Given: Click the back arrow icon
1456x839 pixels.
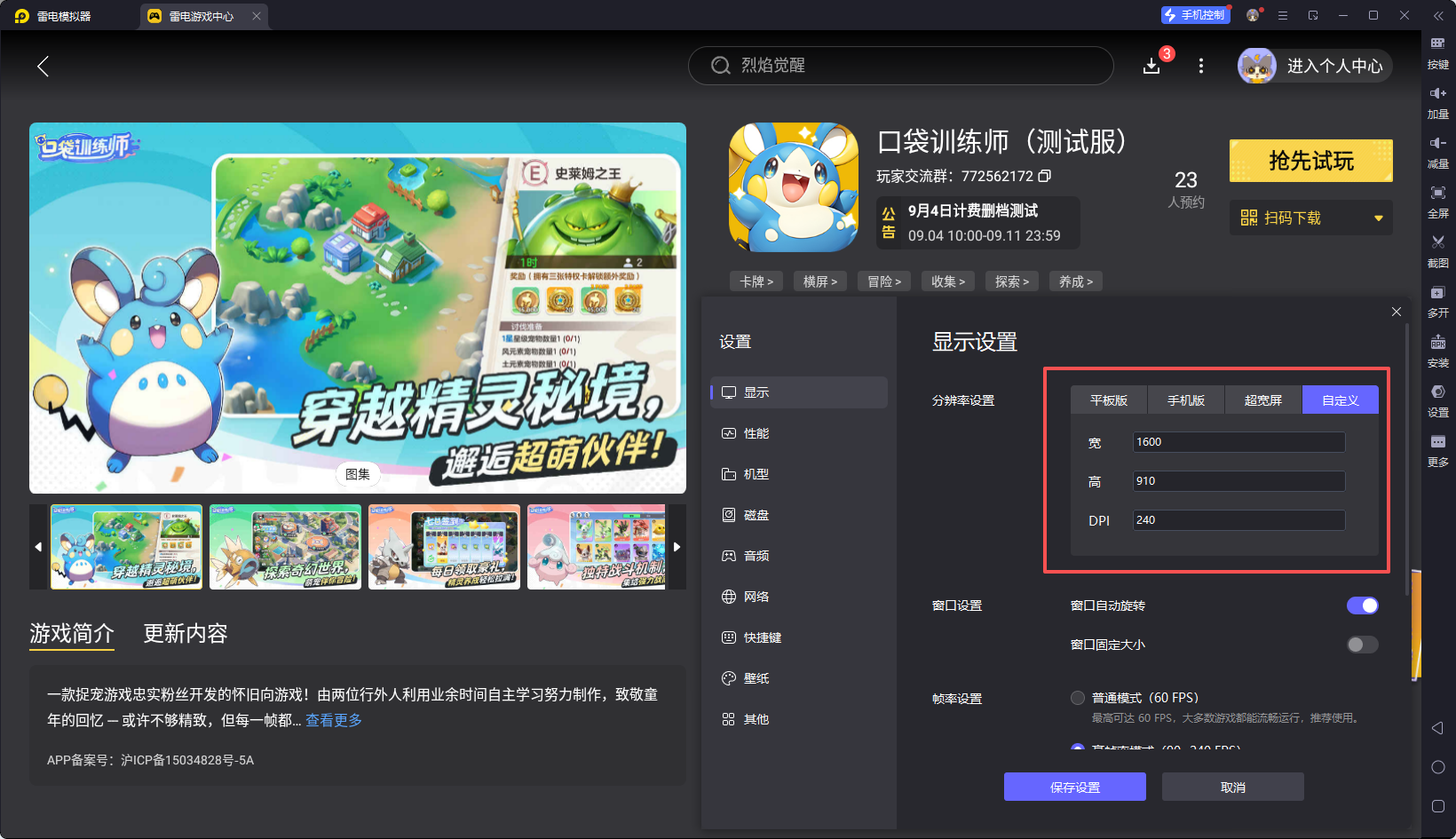Looking at the screenshot, I should [x=43, y=66].
